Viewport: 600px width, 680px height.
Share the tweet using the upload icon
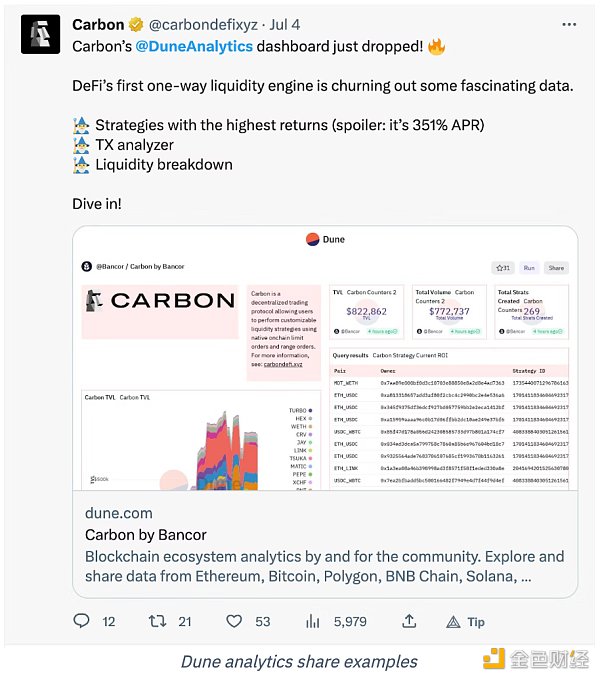(x=409, y=621)
